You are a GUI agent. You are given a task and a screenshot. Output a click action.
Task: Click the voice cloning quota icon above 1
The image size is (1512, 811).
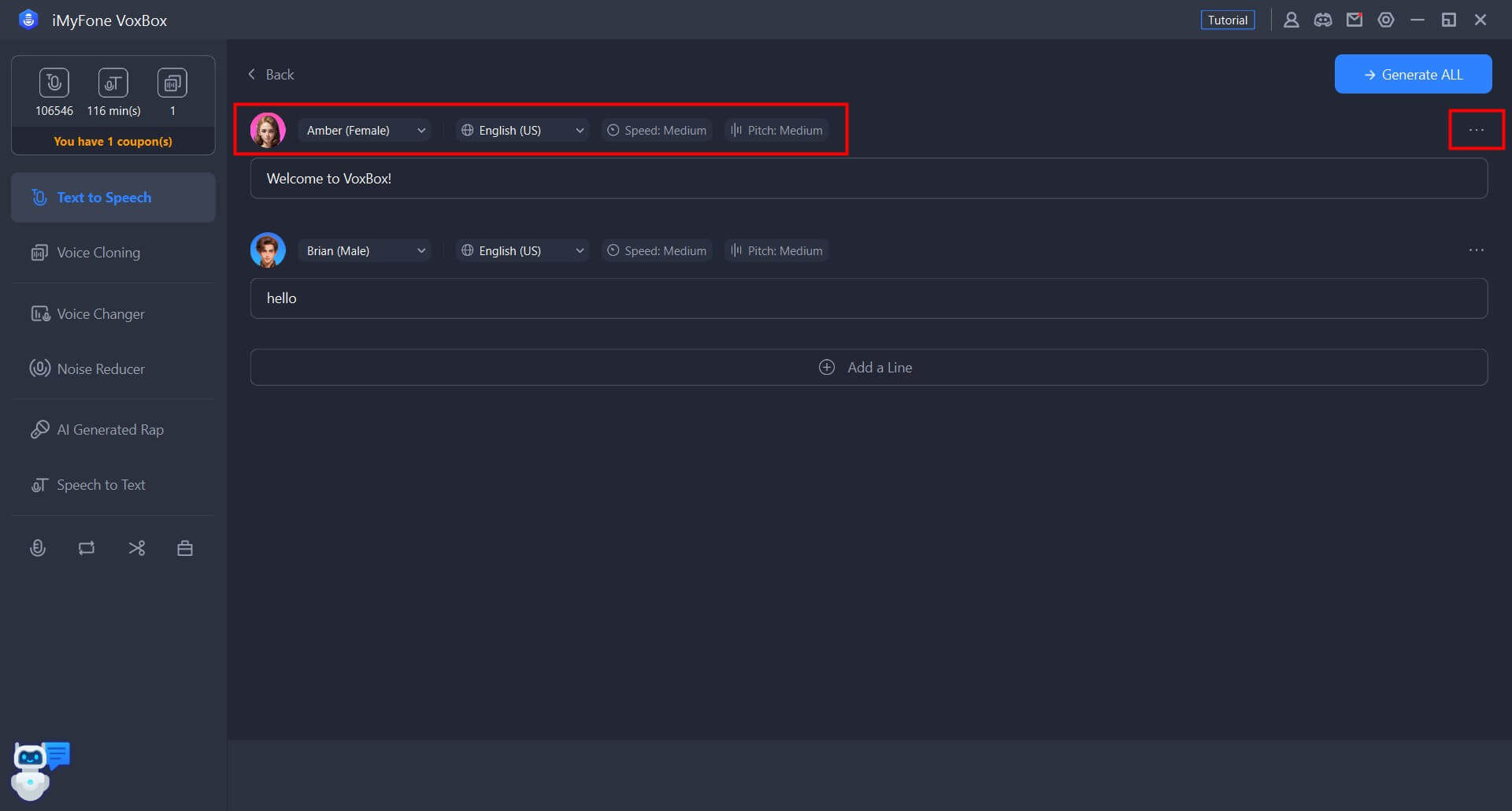coord(172,83)
